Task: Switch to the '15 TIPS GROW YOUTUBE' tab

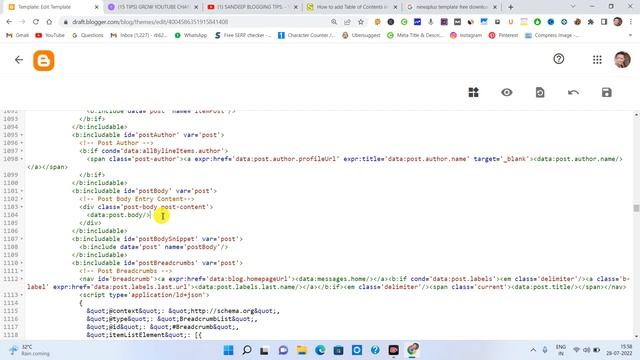Action: click(153, 7)
